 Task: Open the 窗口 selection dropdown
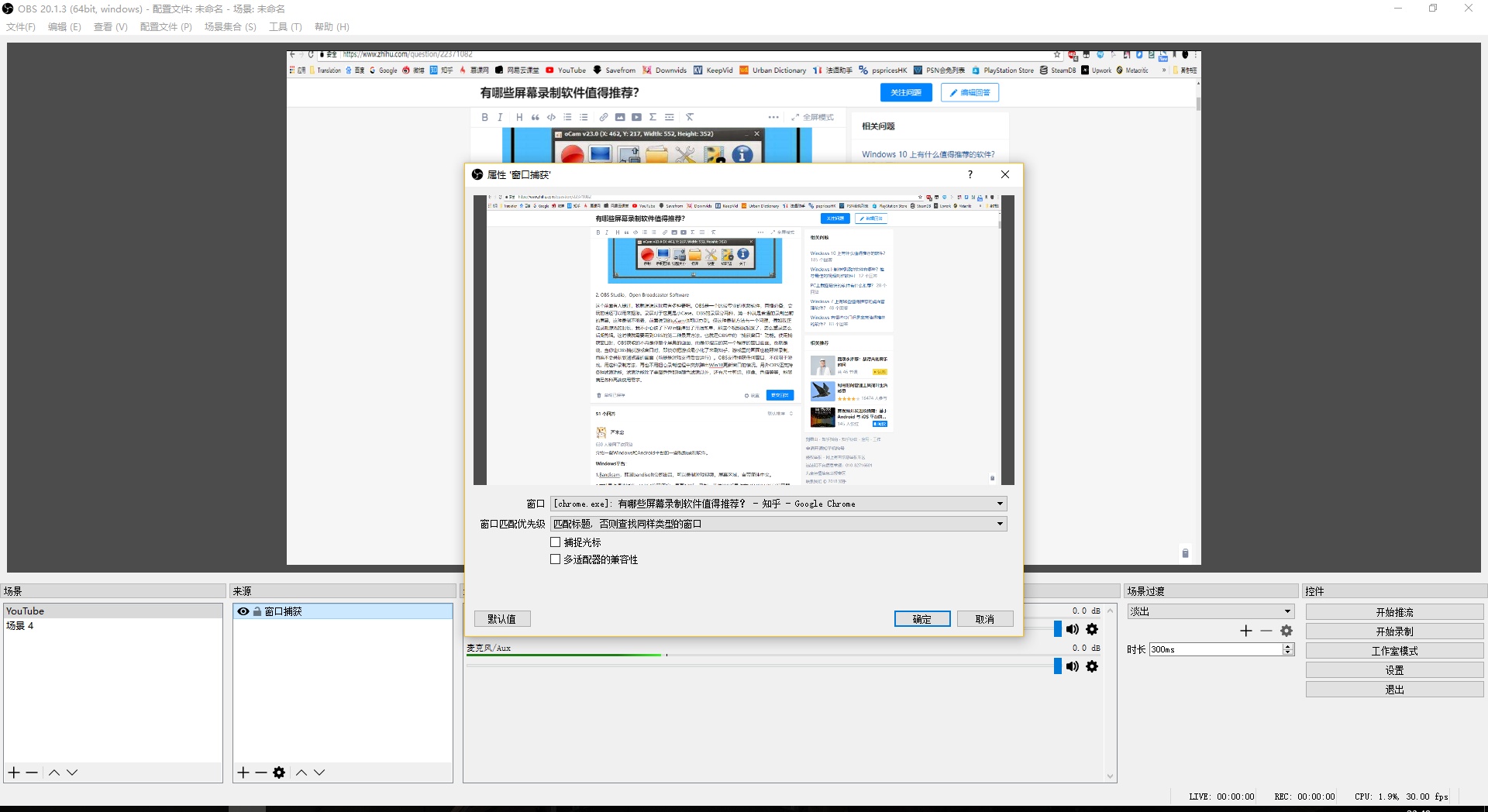778,504
